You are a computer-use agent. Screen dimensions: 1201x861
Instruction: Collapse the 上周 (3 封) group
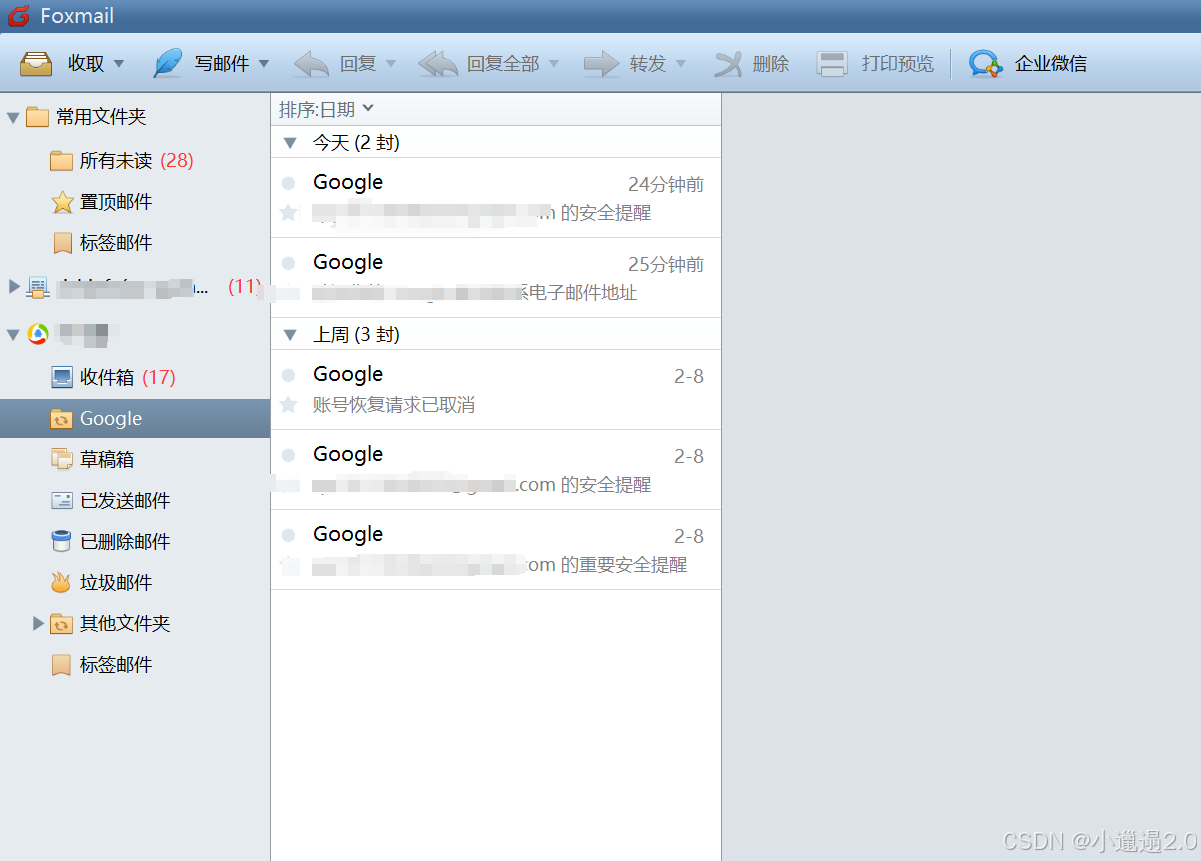pos(290,335)
